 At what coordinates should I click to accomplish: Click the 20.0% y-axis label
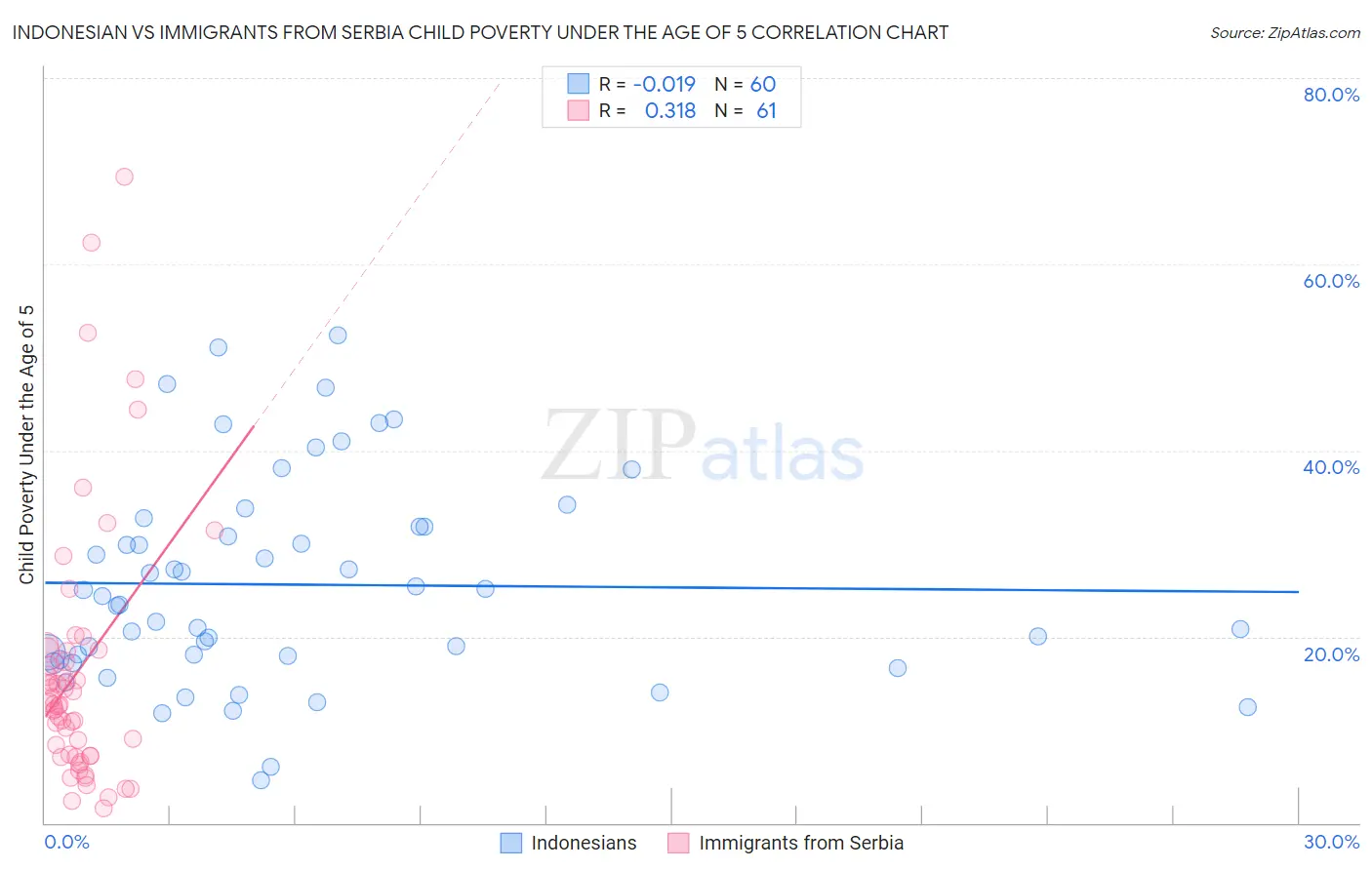[x=1331, y=654]
